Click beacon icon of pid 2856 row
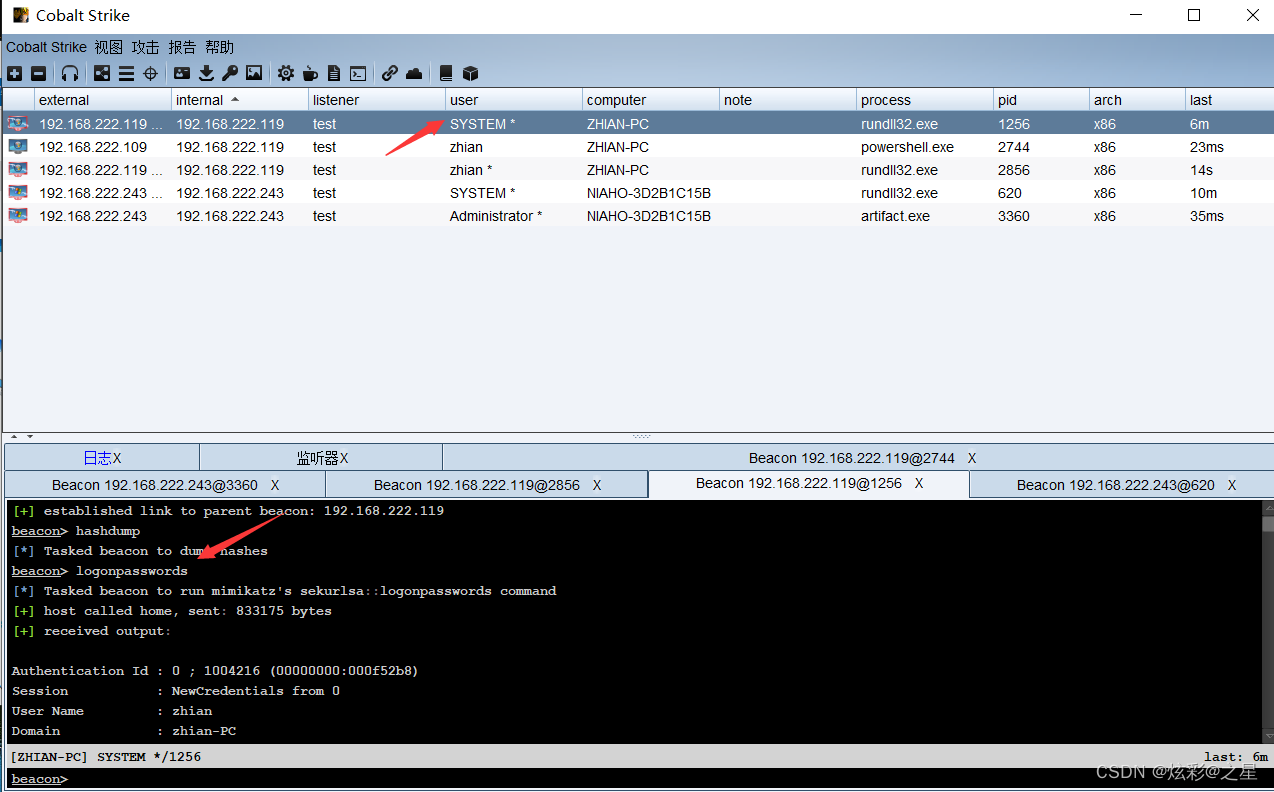The height and width of the screenshot is (792, 1274). point(18,170)
